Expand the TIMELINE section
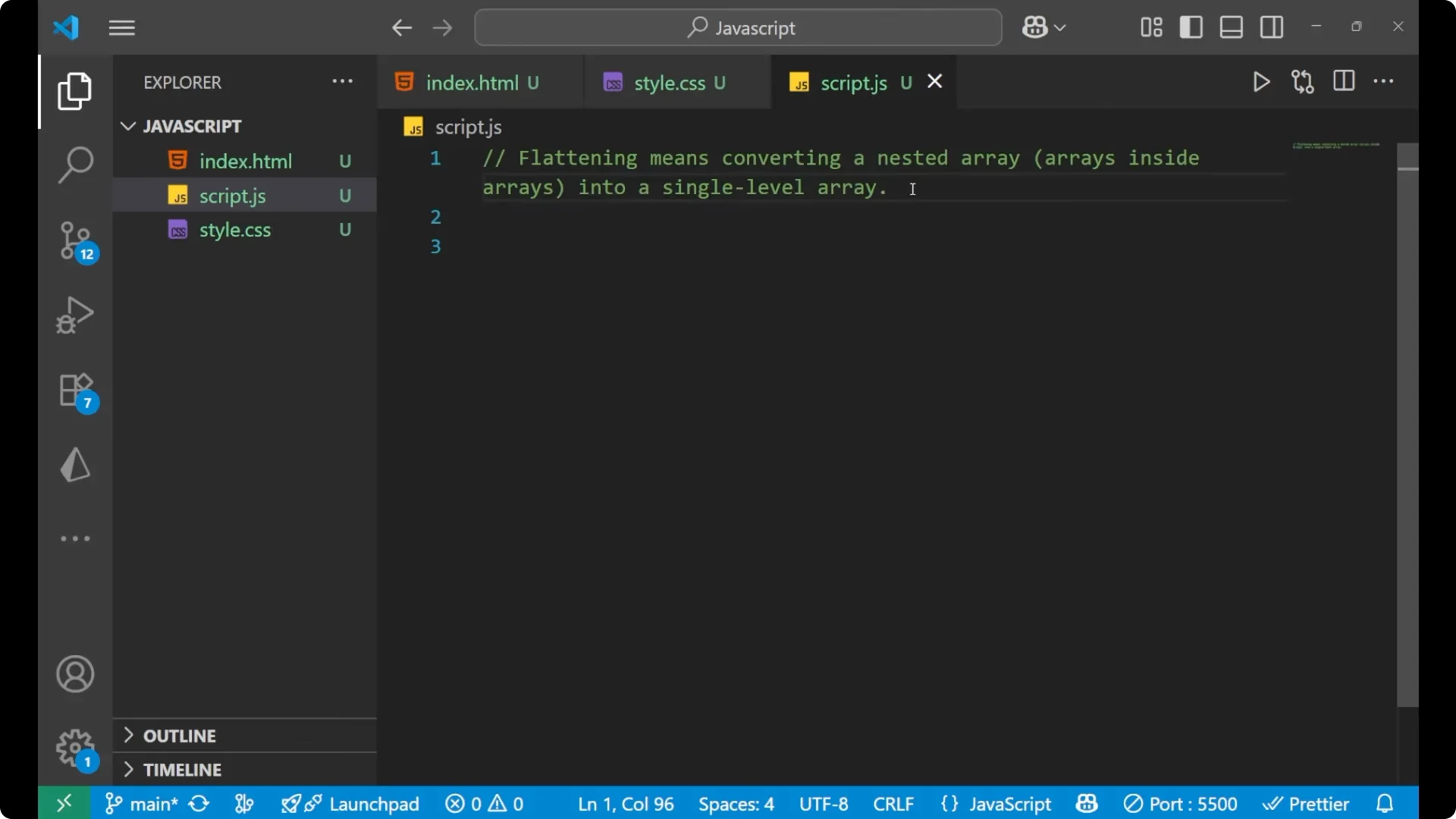 click(x=182, y=770)
